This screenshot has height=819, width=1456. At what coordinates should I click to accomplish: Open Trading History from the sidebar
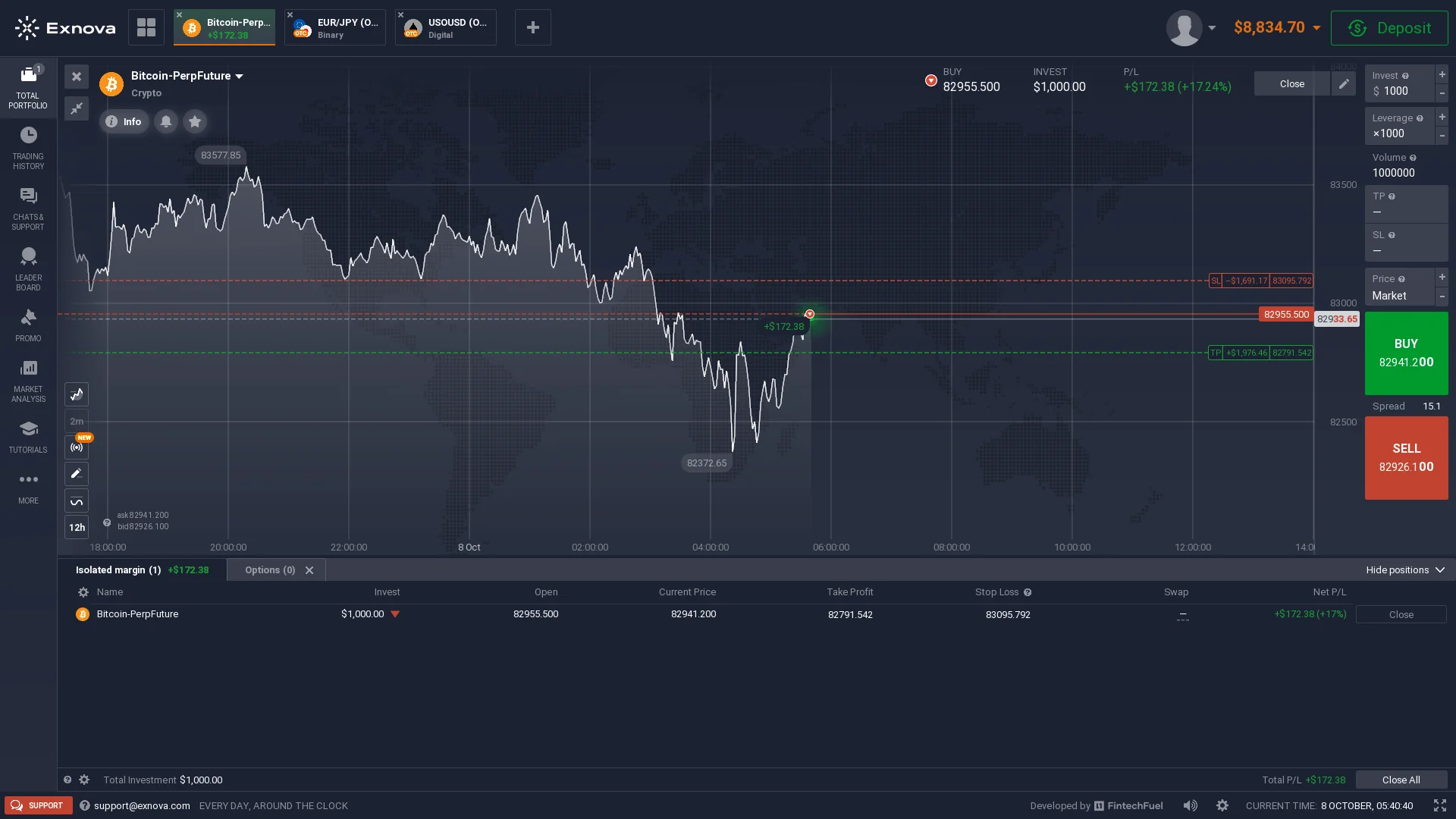click(x=28, y=148)
